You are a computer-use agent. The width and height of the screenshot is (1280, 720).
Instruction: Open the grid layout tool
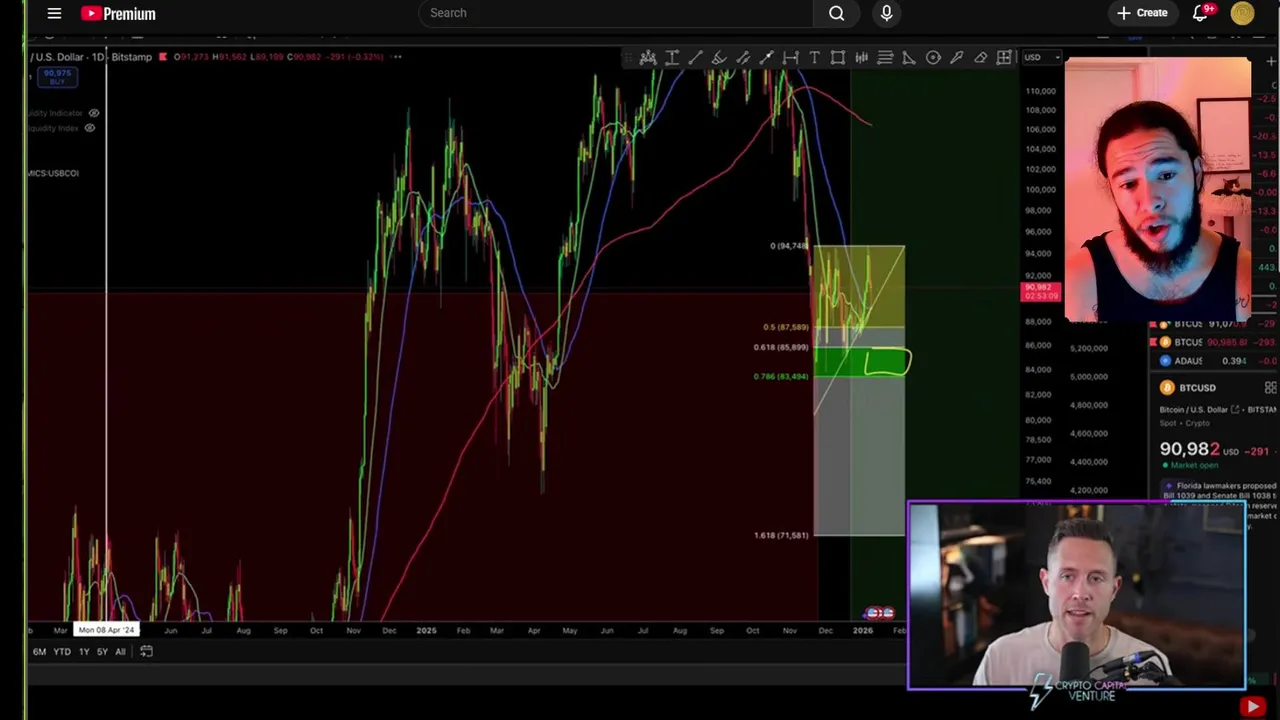(x=1004, y=58)
